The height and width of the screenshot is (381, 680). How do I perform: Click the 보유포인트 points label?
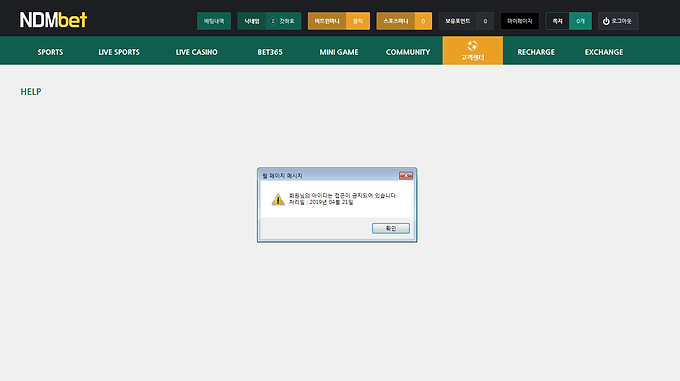458,21
